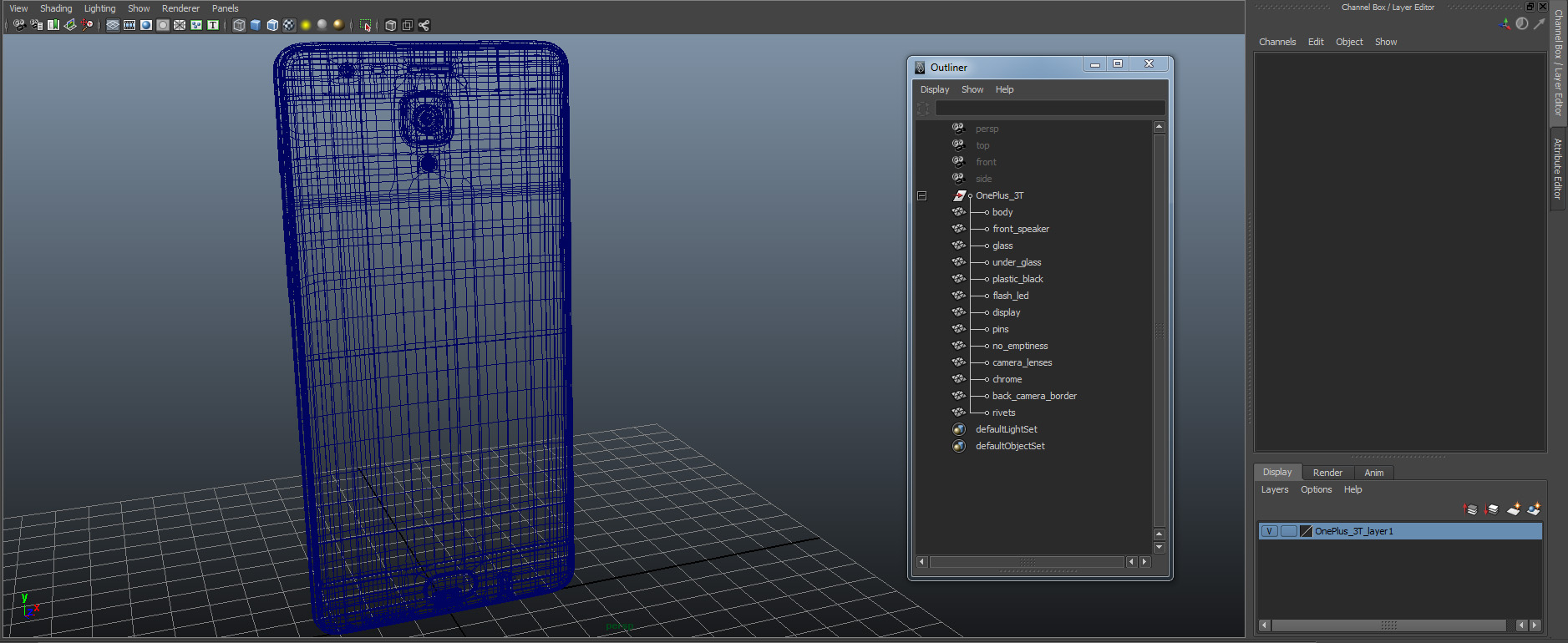Open the camera attributes icon
Screen dimensions: 1568x643
(37, 25)
